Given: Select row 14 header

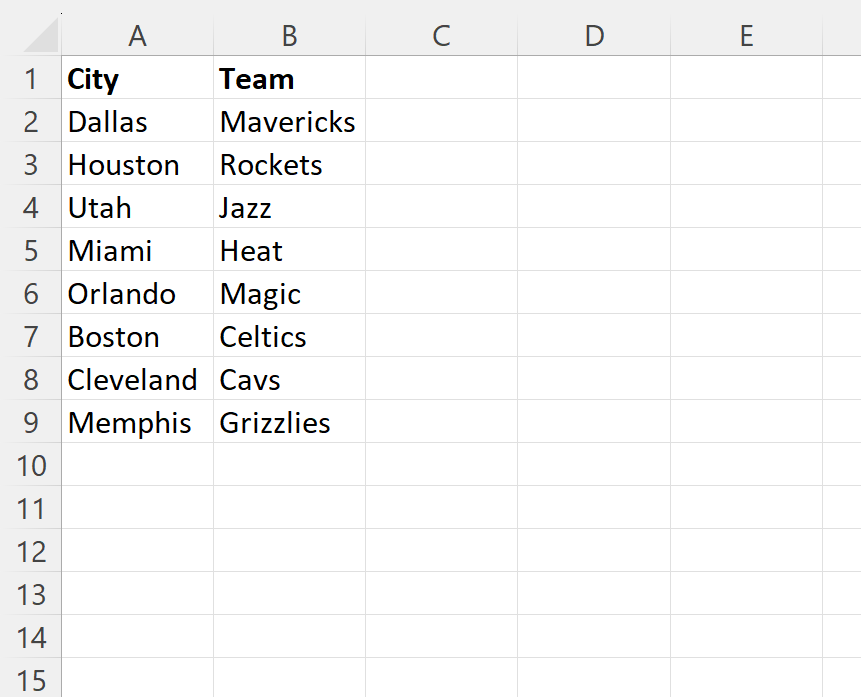Looking at the screenshot, I should click(x=31, y=638).
